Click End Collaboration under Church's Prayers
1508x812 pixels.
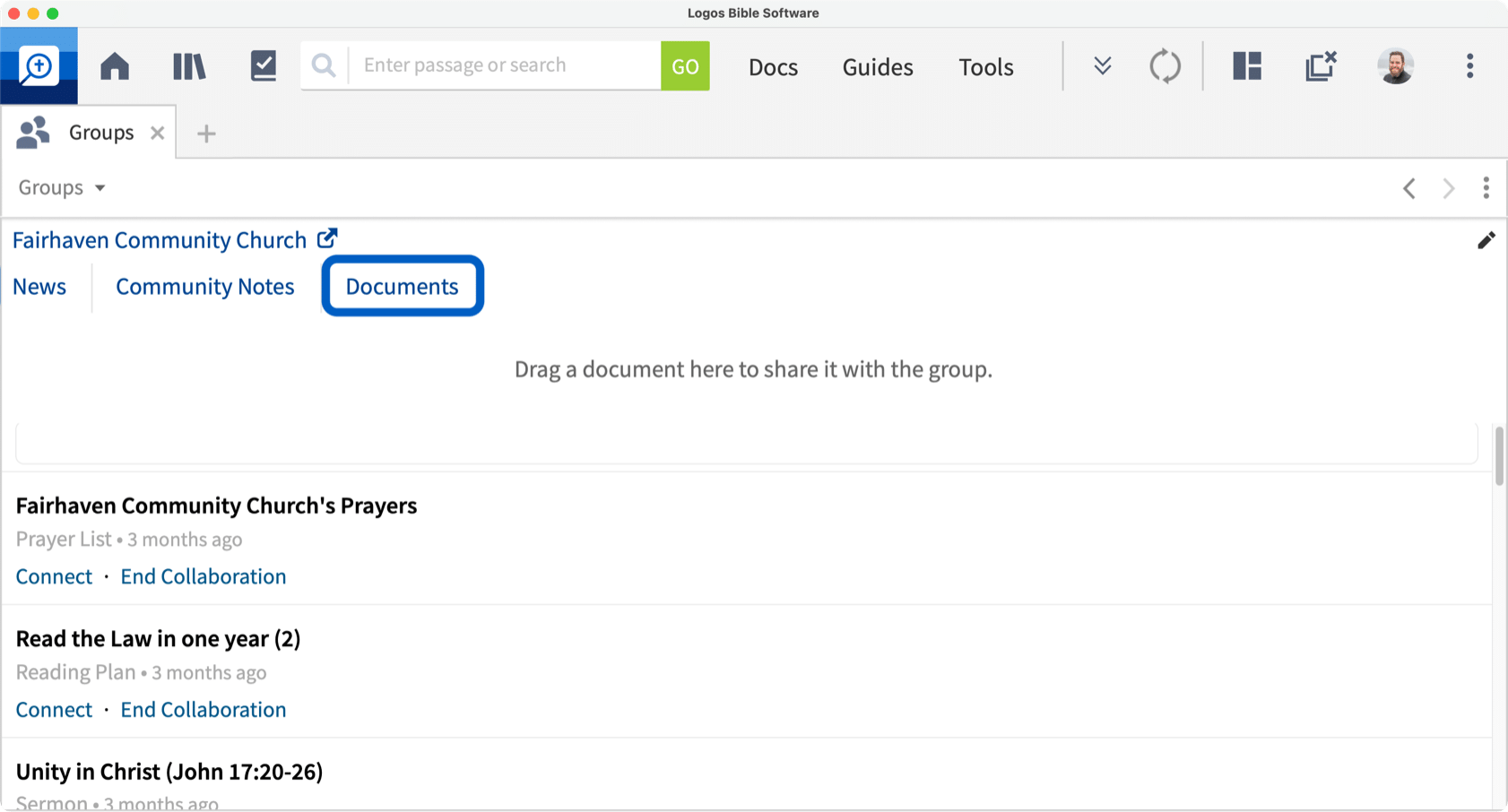point(204,576)
